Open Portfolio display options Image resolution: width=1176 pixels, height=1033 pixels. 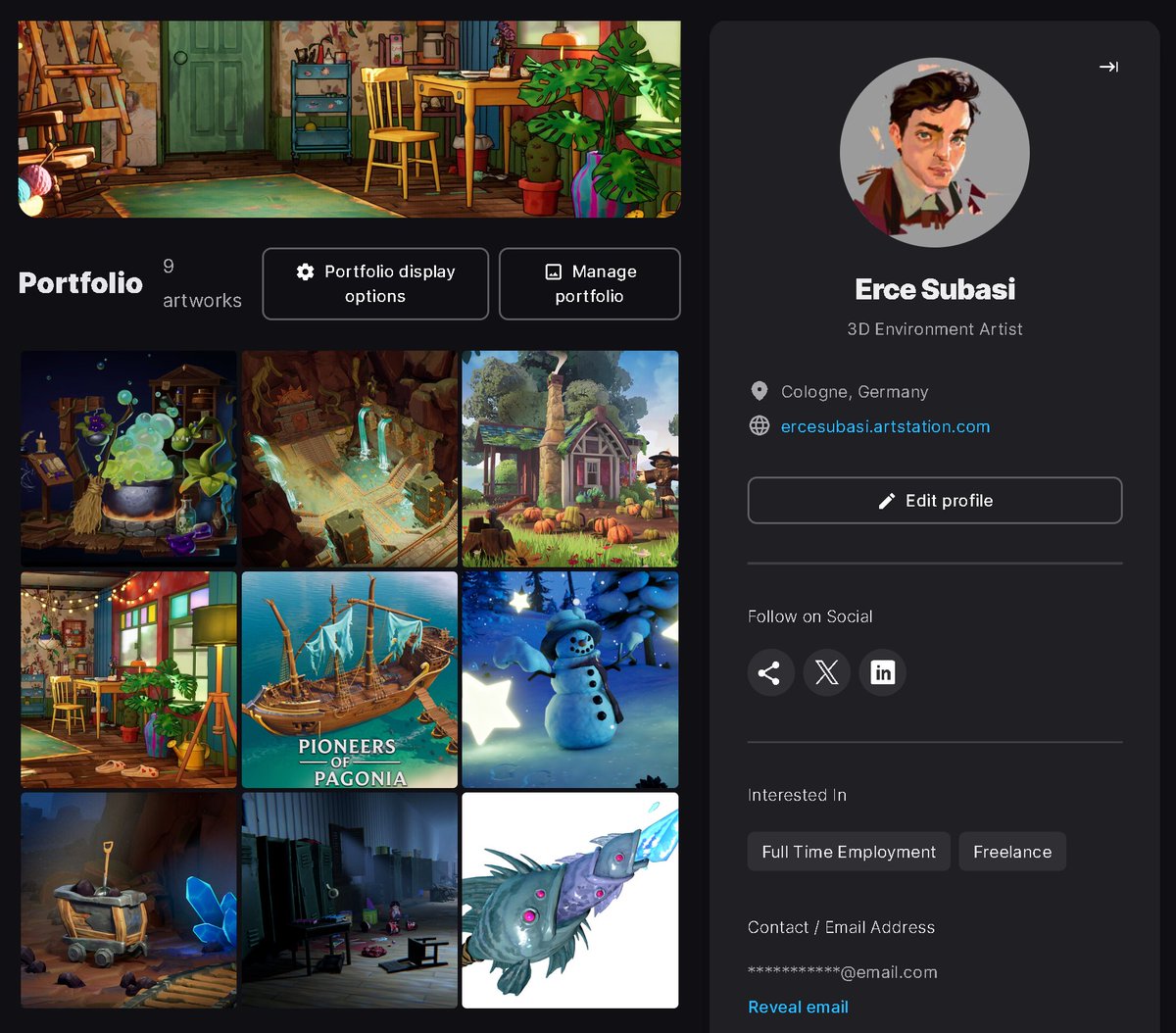375,284
